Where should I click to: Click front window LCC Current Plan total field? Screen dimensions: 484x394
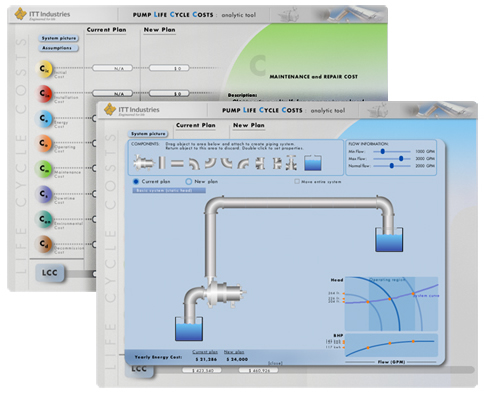pyautogui.click(x=202, y=370)
